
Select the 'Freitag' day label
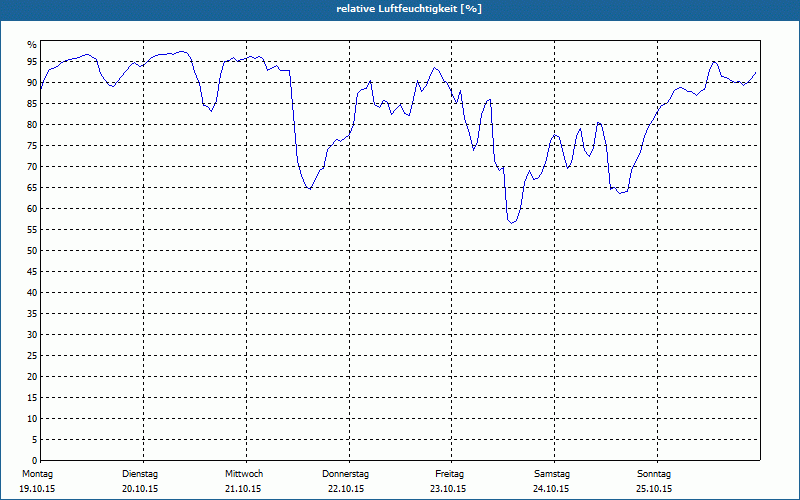pos(449,474)
